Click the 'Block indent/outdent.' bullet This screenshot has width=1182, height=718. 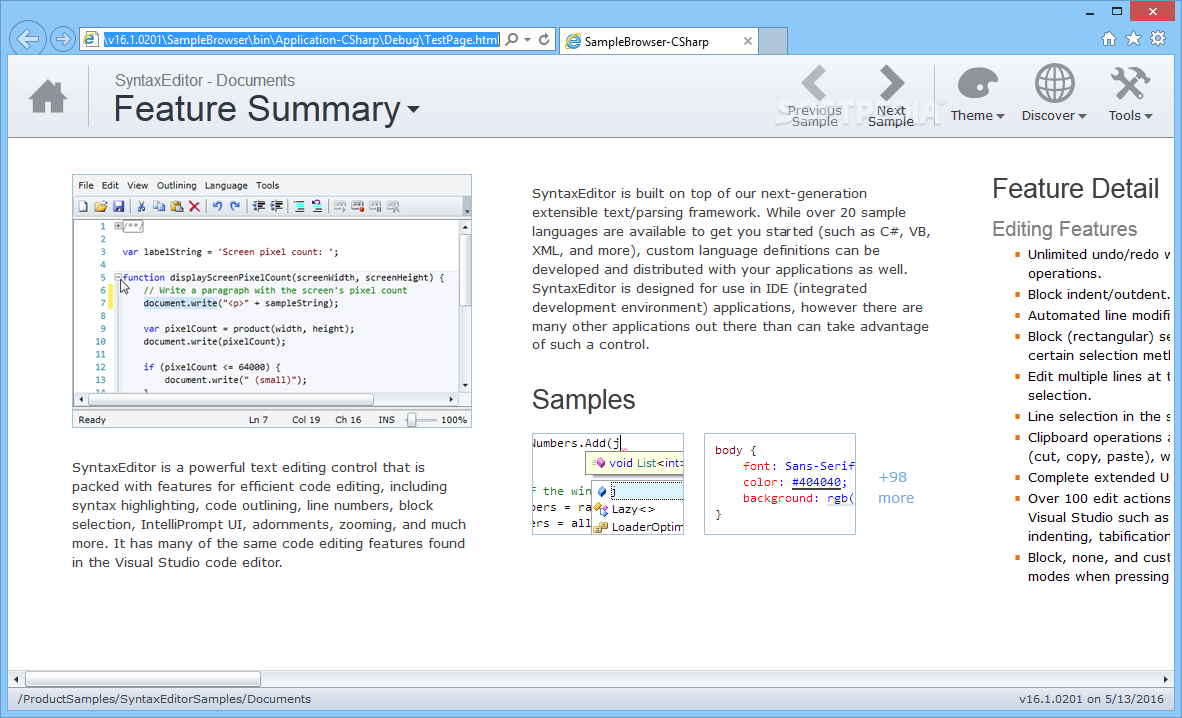1098,295
